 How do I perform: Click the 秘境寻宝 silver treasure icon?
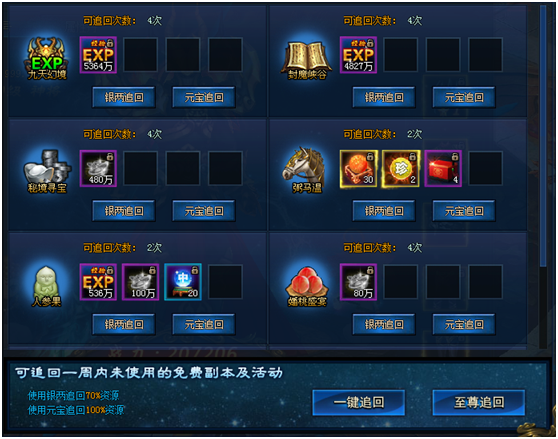47,171
